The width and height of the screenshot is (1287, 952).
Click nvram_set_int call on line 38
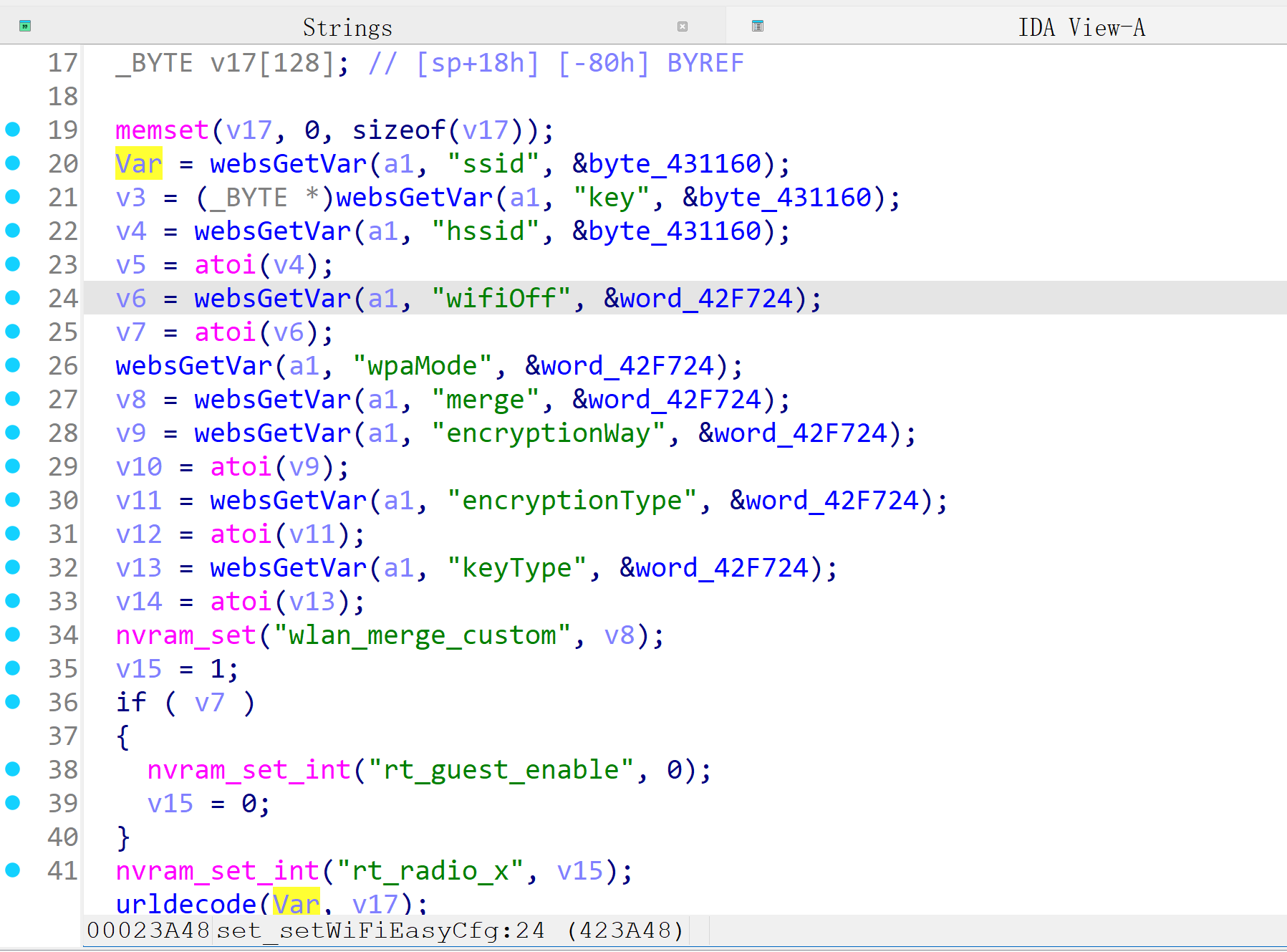tap(249, 769)
